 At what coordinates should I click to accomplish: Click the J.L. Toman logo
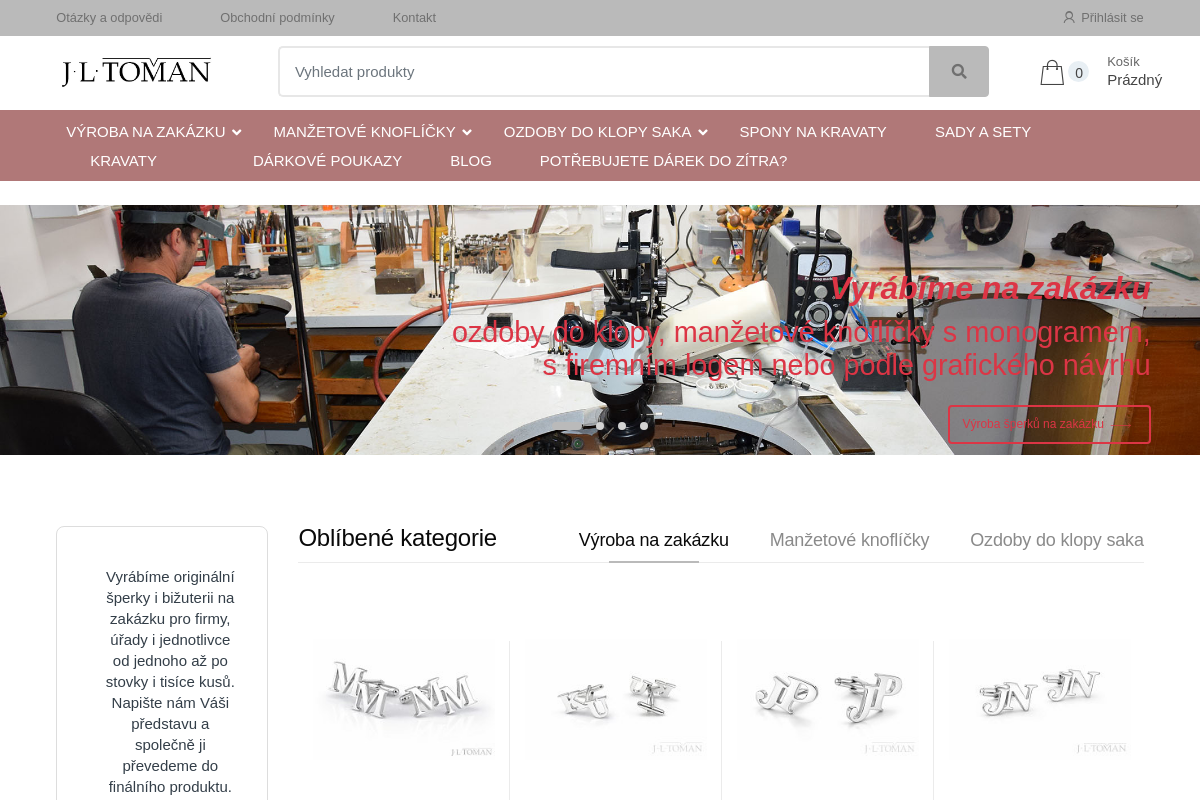[x=136, y=72]
